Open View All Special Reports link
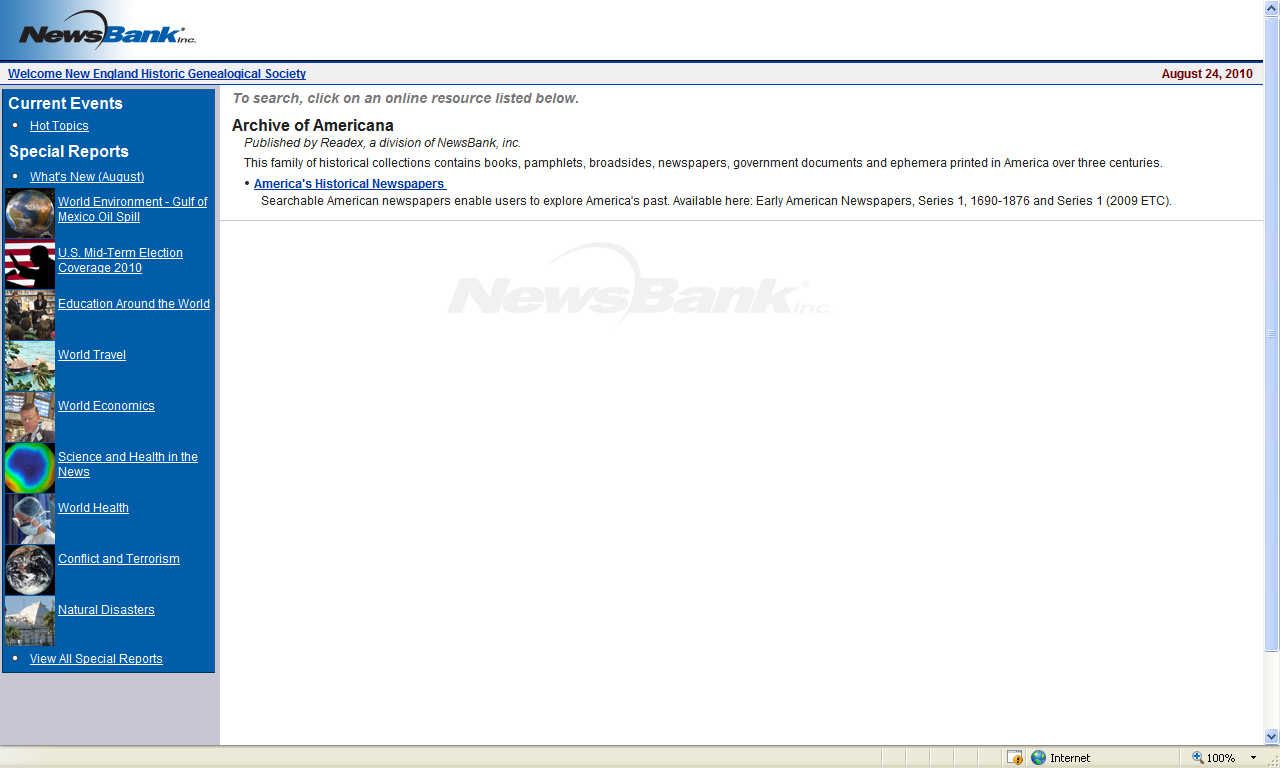The image size is (1280, 768). click(x=96, y=659)
